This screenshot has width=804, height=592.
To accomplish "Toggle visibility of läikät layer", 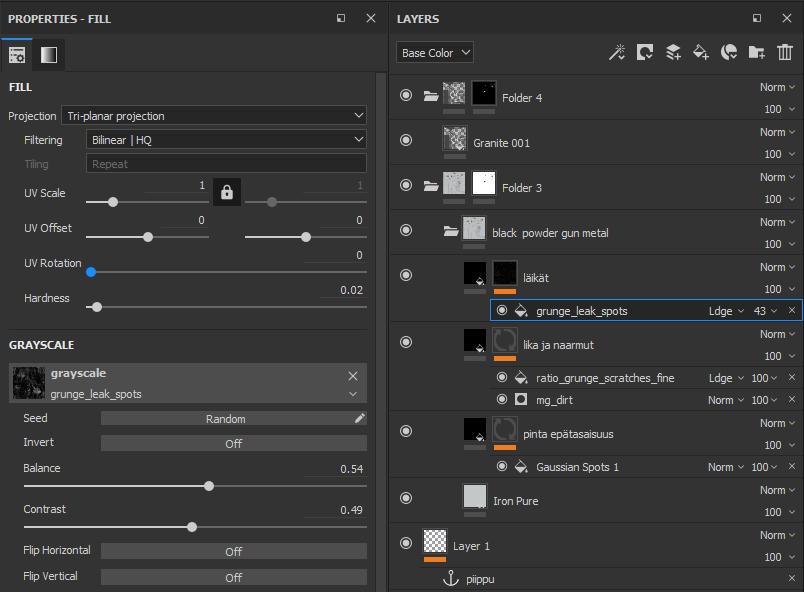I will pos(406,275).
